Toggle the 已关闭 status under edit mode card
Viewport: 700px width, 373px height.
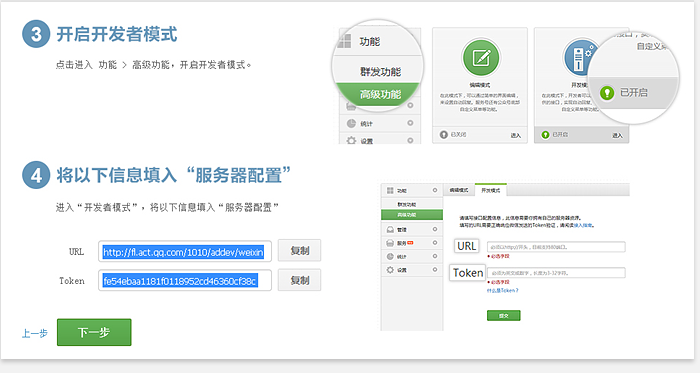[453, 134]
